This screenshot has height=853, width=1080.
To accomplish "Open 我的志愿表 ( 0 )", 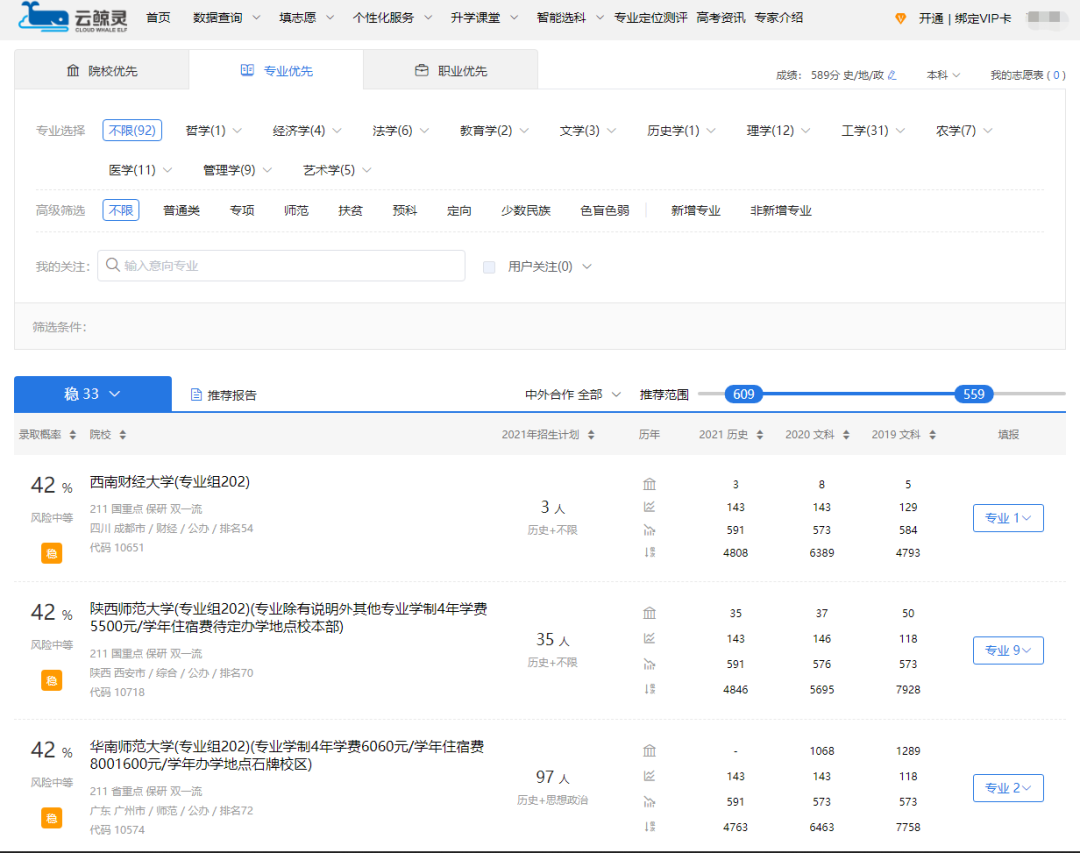I will pos(1027,75).
